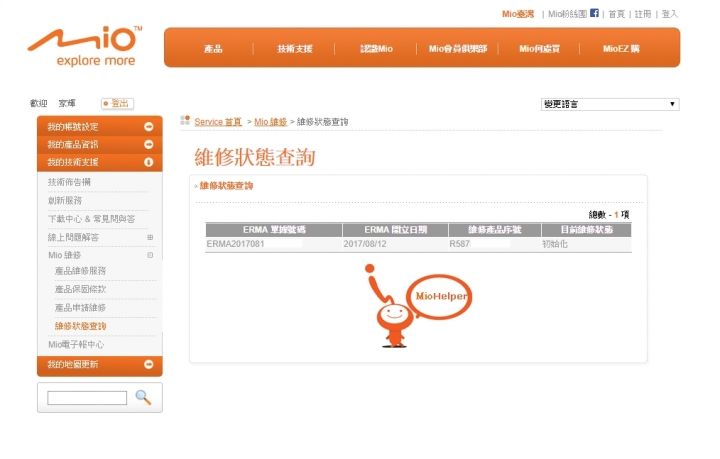
Task: Click the Service 首頁 breadcrumb home icon
Action: 185,120
